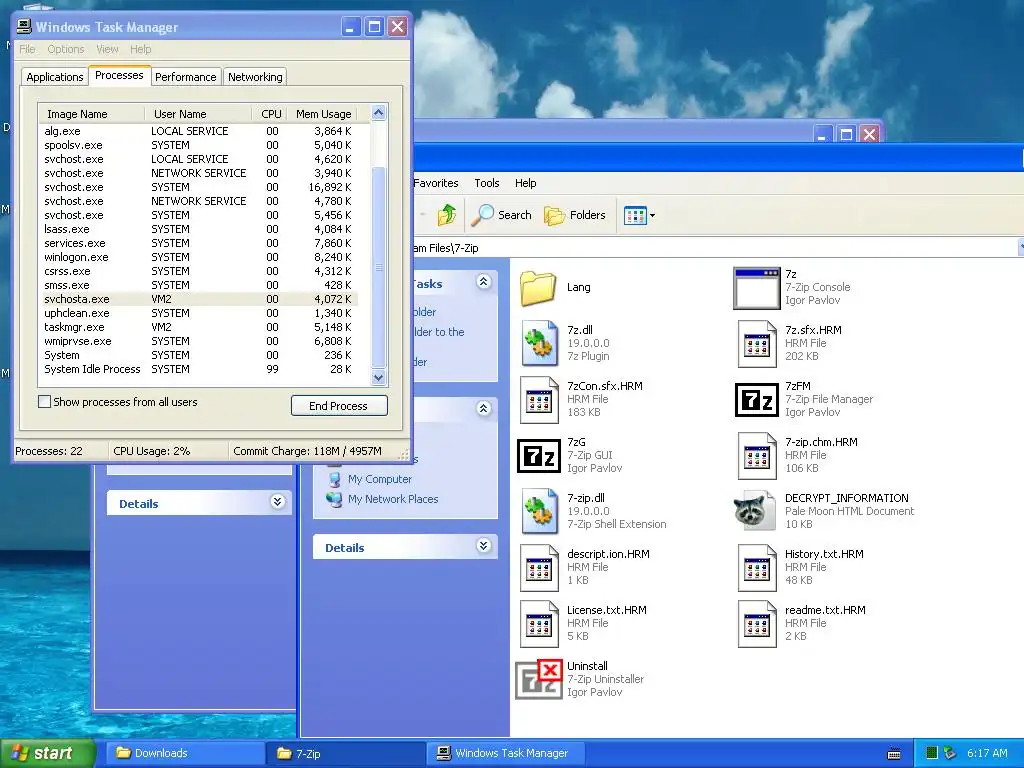
Task: Click the green system tray icon
Action: 932,754
